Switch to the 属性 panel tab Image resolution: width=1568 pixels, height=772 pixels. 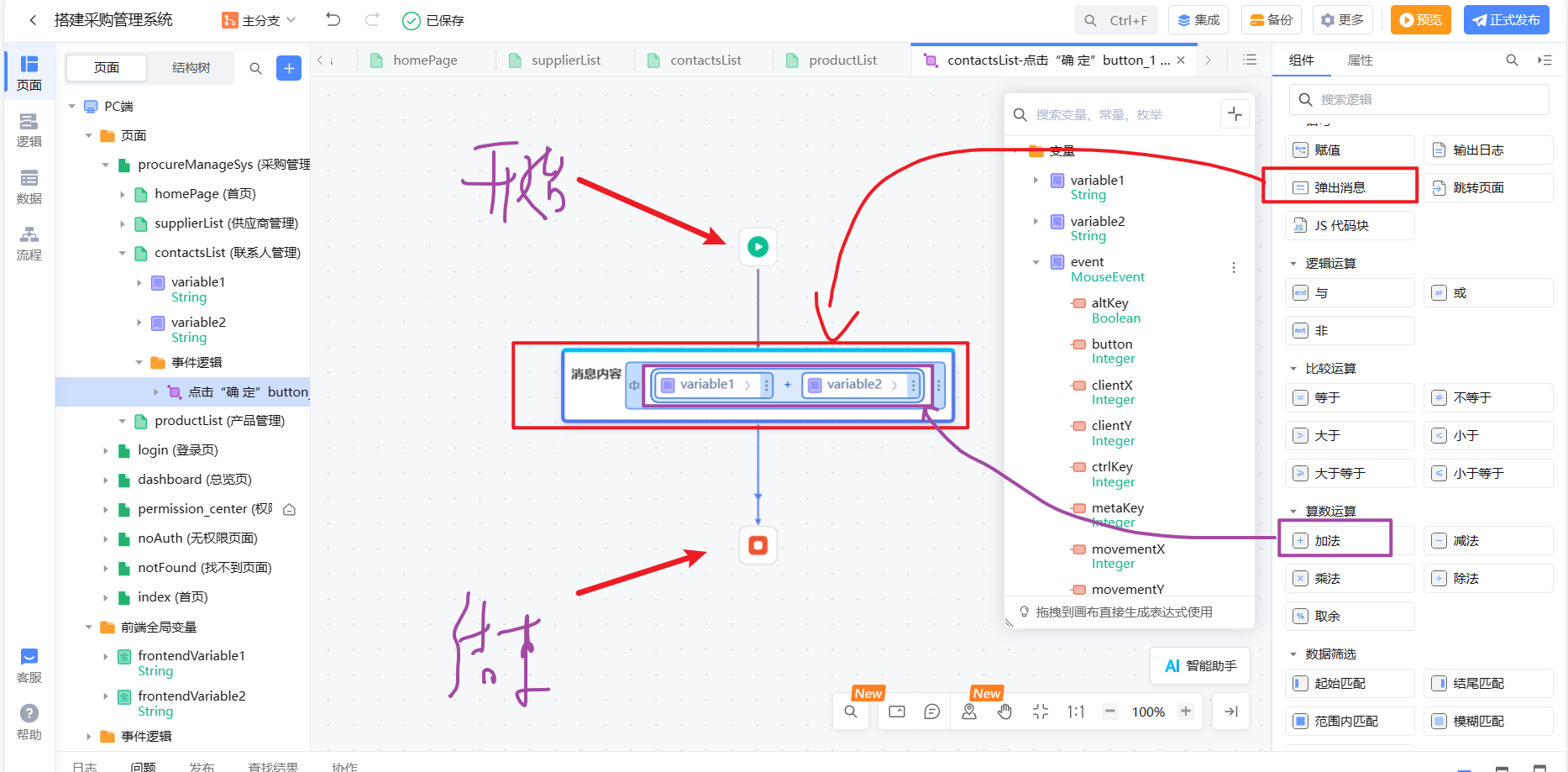coord(1360,60)
